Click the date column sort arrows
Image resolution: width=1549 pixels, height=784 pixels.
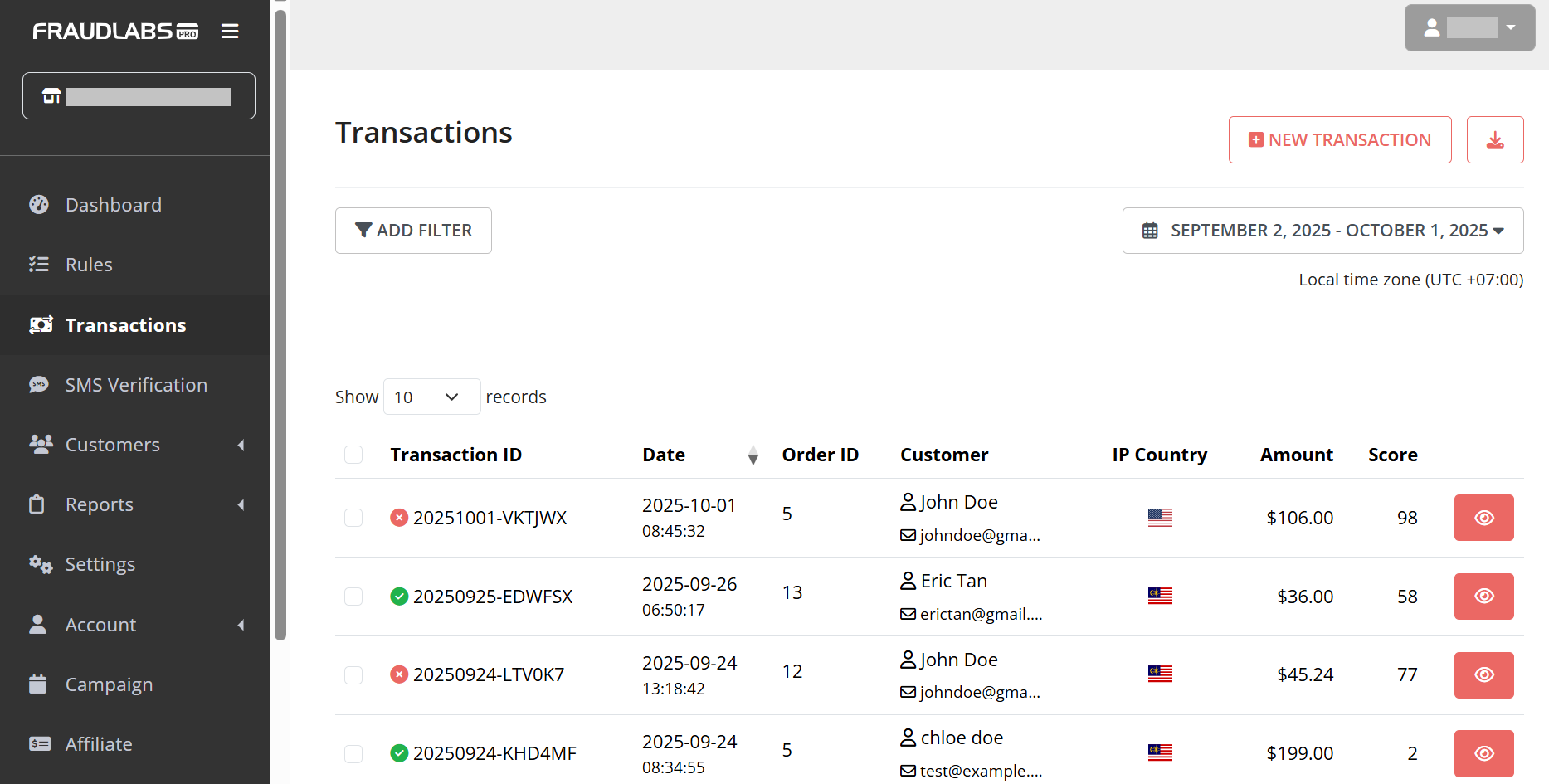(x=753, y=455)
